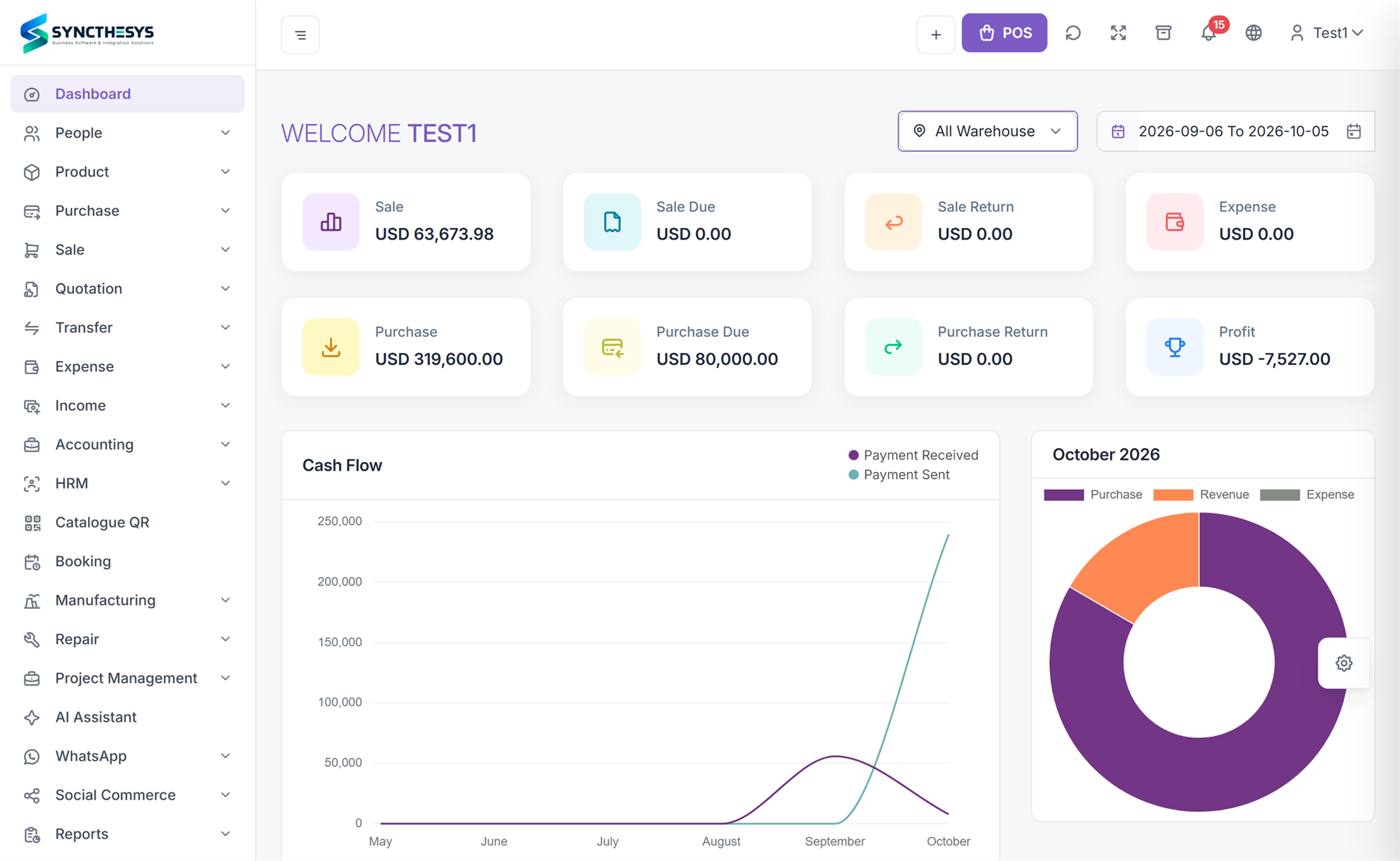Expand the Manufacturing menu
The width and height of the screenshot is (1400, 861).
[x=128, y=600]
